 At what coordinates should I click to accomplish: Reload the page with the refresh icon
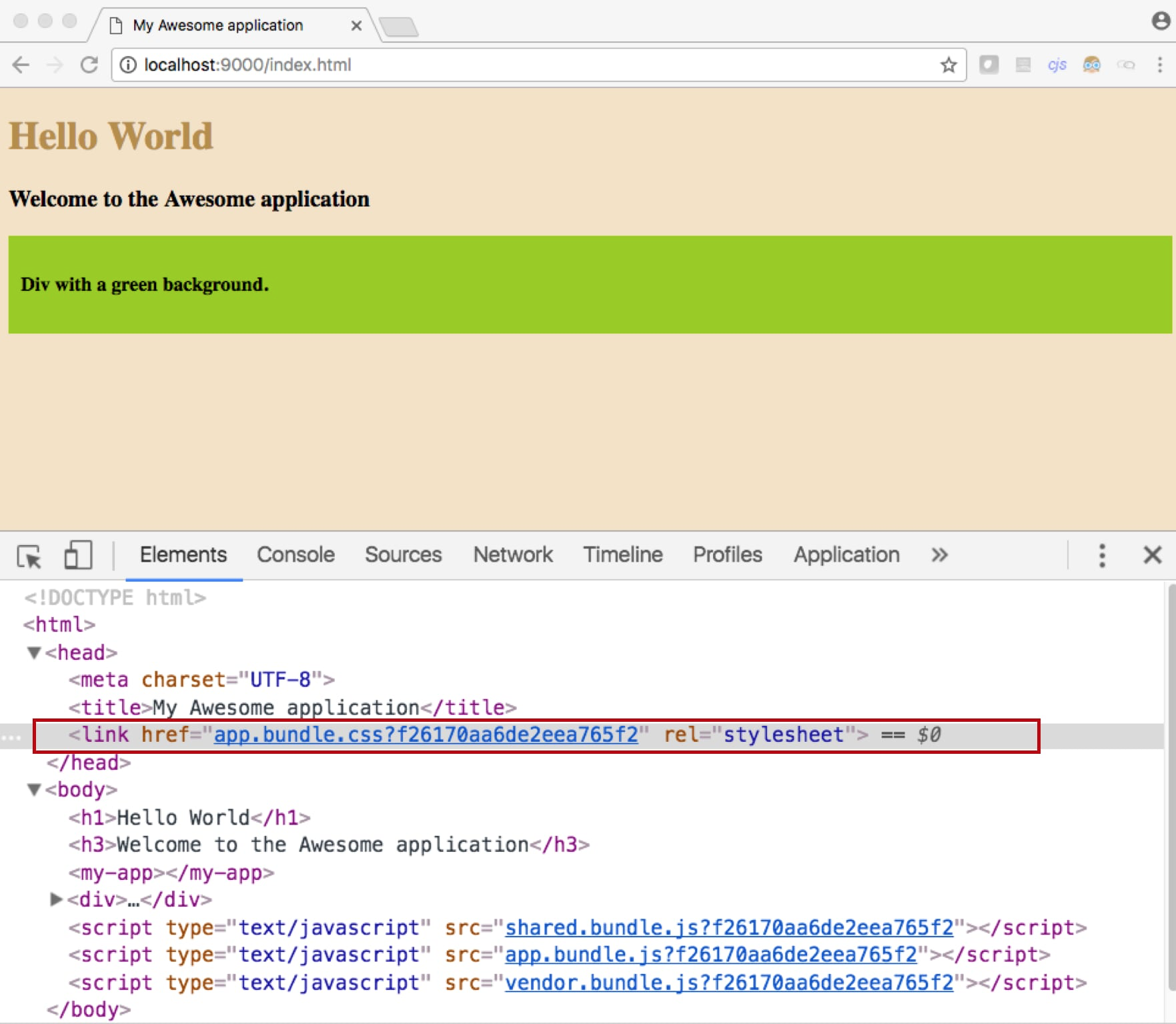pos(89,65)
